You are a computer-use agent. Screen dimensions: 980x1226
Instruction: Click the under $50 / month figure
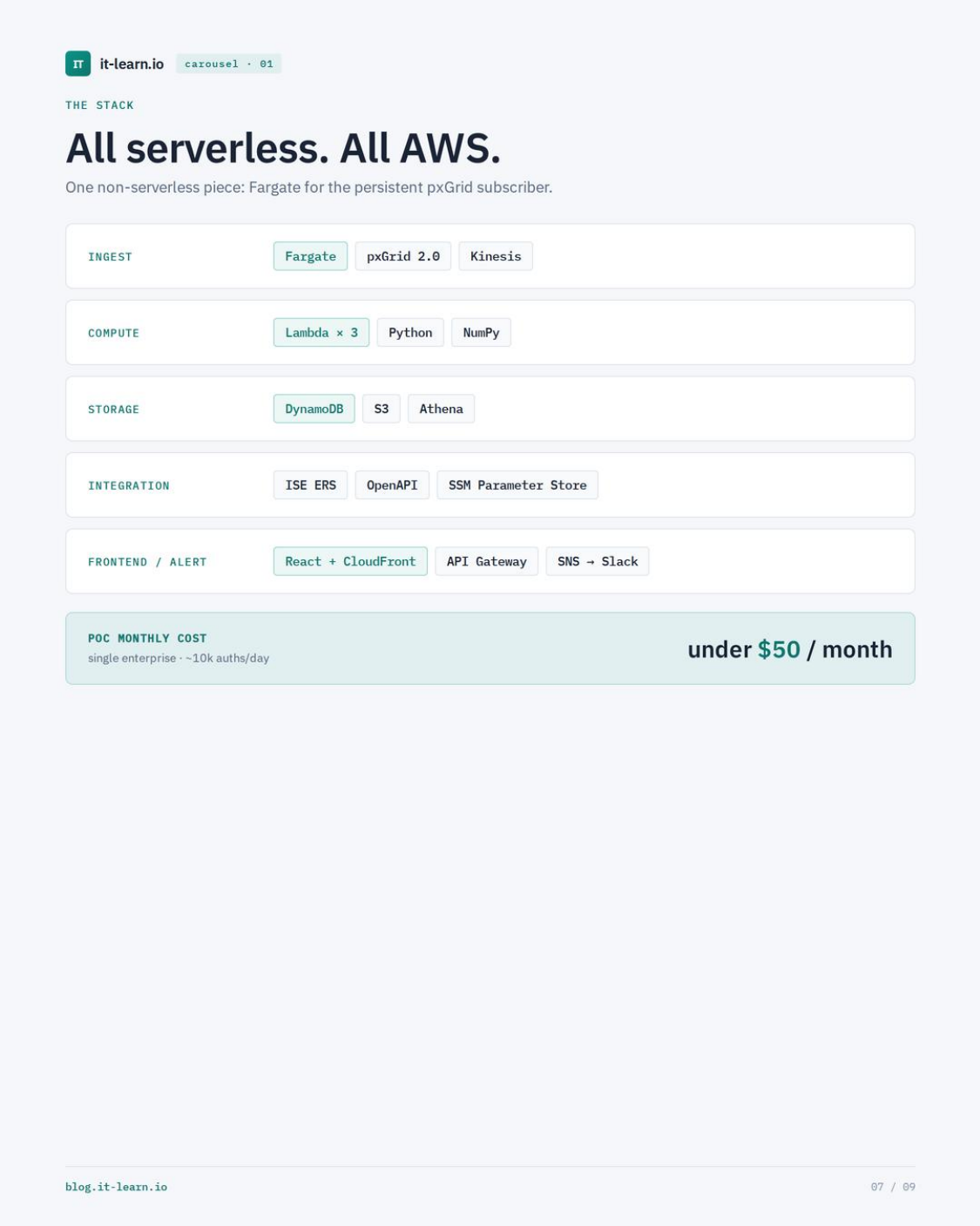point(790,649)
